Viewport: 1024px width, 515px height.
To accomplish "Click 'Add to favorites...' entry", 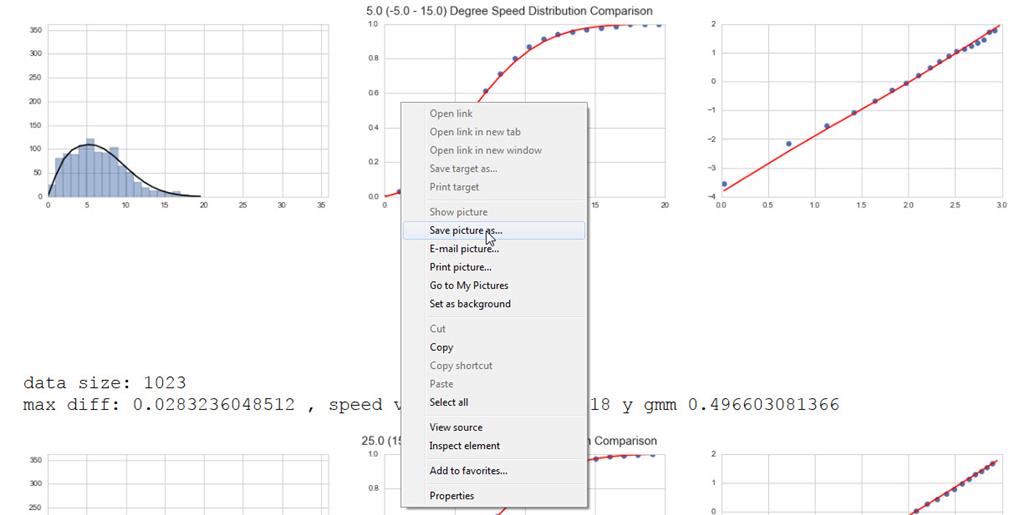I will pos(494,471).
